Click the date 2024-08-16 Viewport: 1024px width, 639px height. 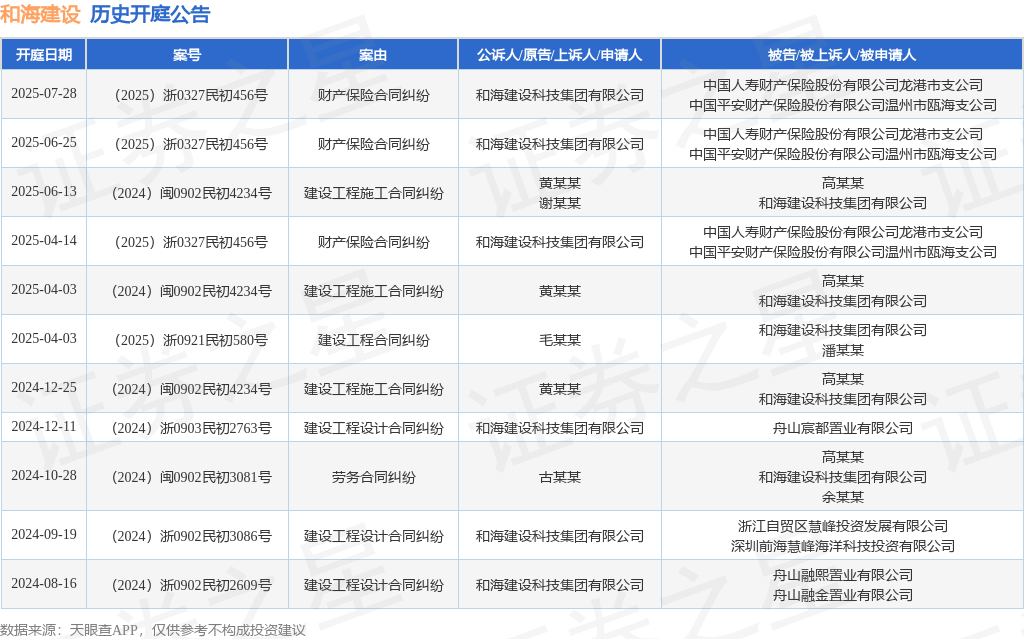click(44, 583)
